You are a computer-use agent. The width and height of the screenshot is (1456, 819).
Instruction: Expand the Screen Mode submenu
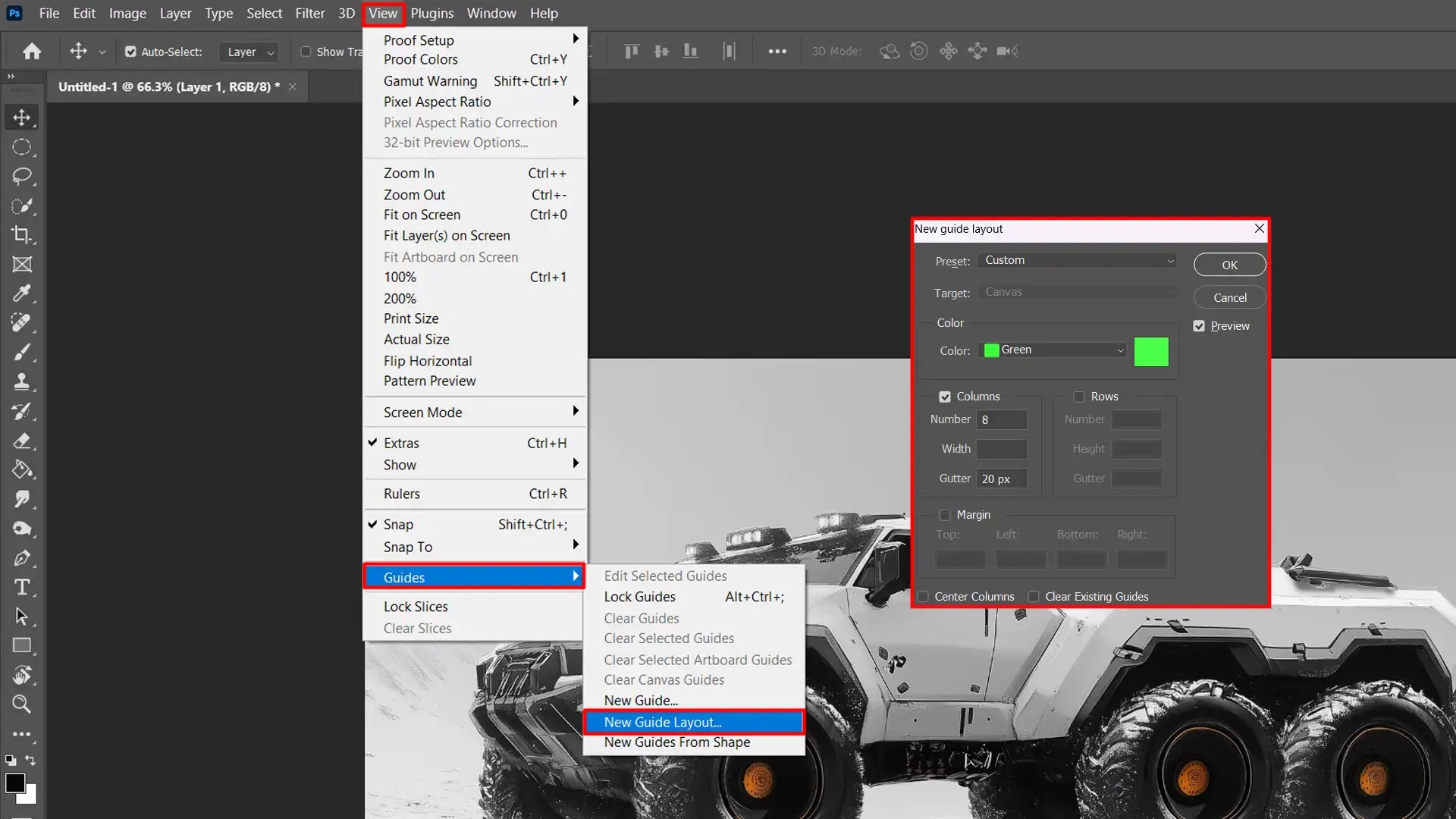pyautogui.click(x=475, y=413)
